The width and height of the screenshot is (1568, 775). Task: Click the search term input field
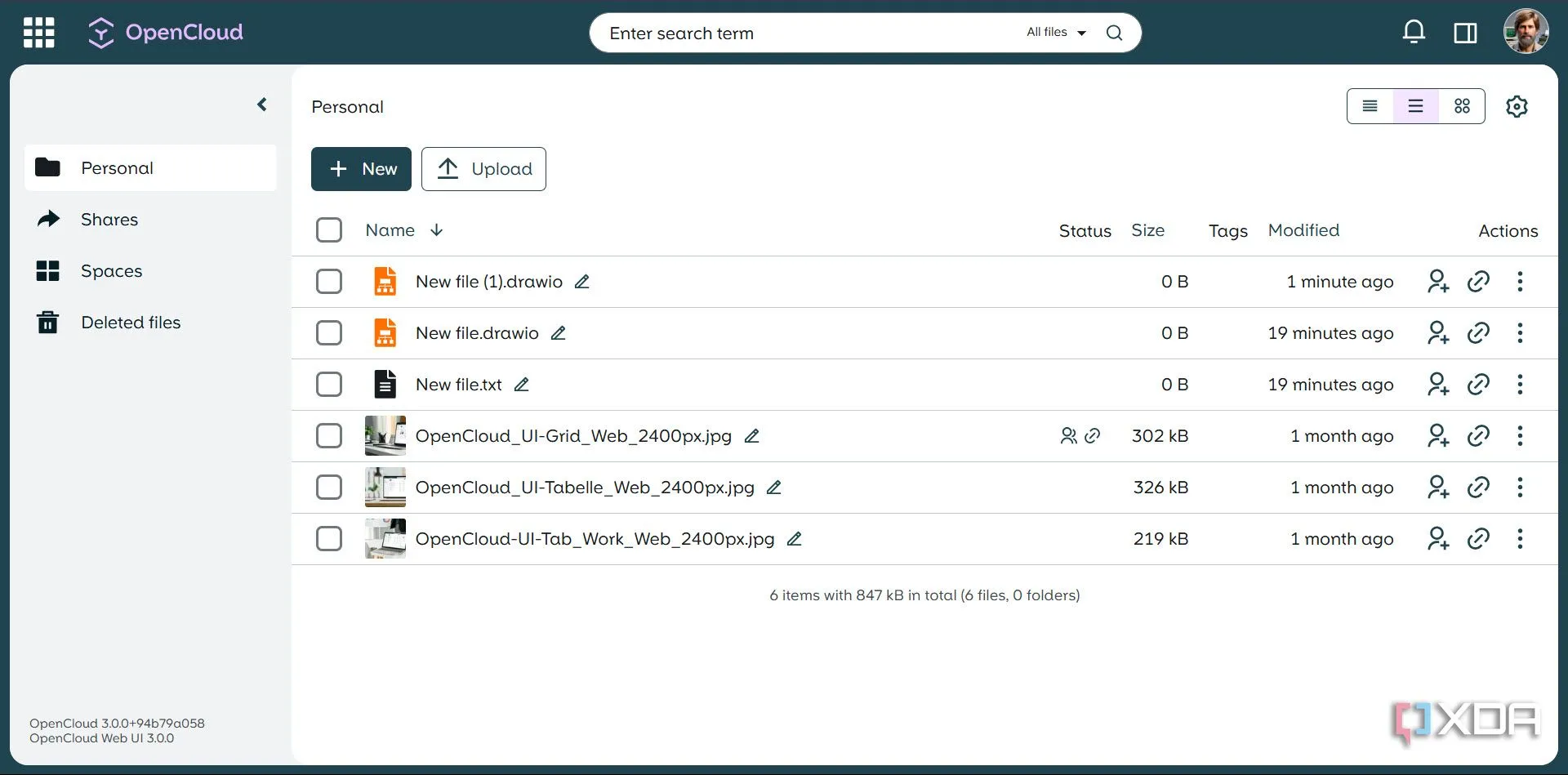(808, 33)
